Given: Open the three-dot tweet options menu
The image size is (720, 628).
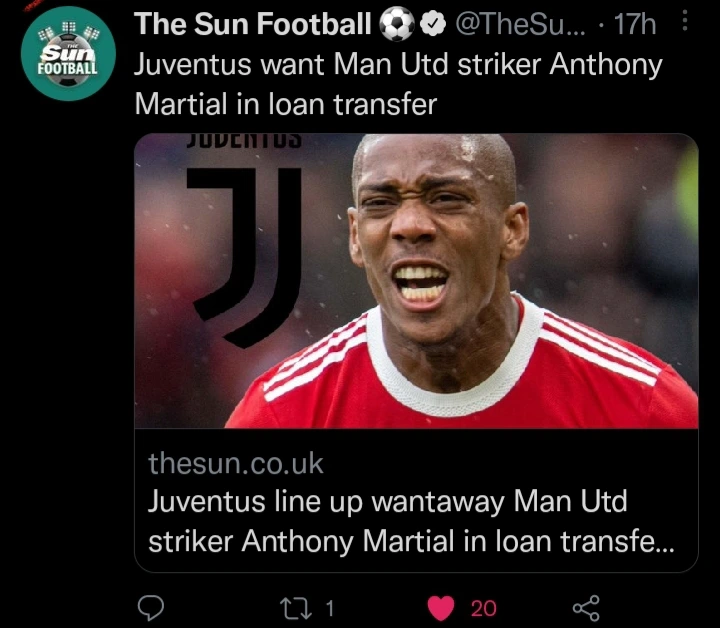Looking at the screenshot, I should click(x=685, y=21).
